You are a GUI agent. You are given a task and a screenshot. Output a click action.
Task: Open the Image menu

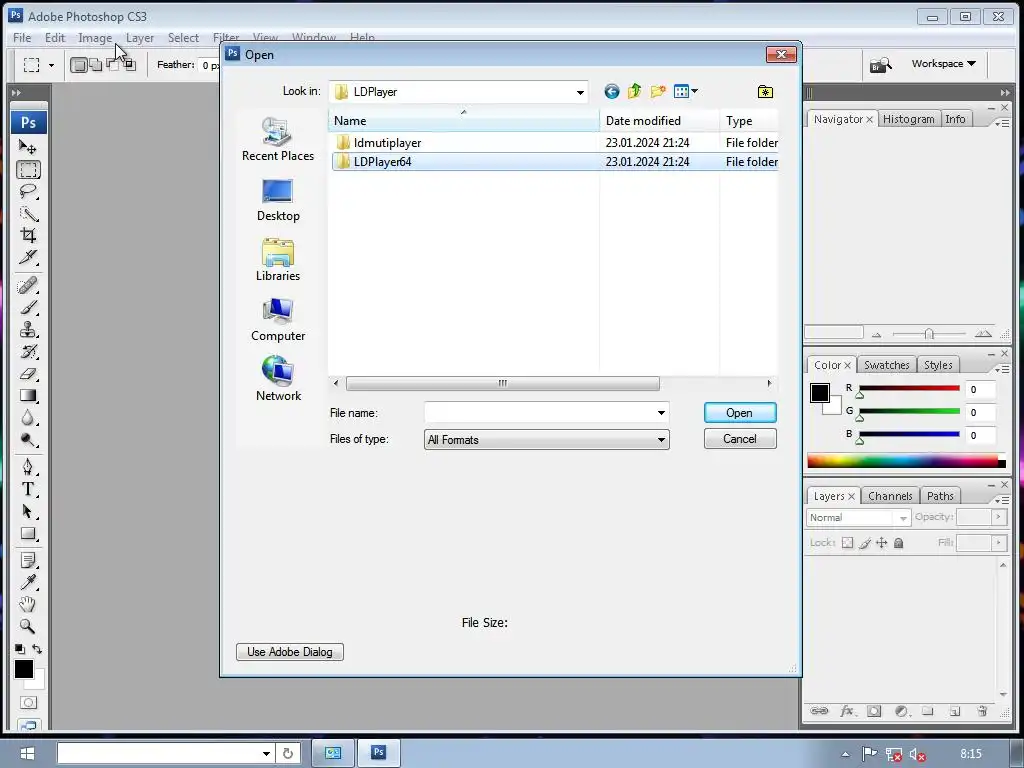point(95,38)
